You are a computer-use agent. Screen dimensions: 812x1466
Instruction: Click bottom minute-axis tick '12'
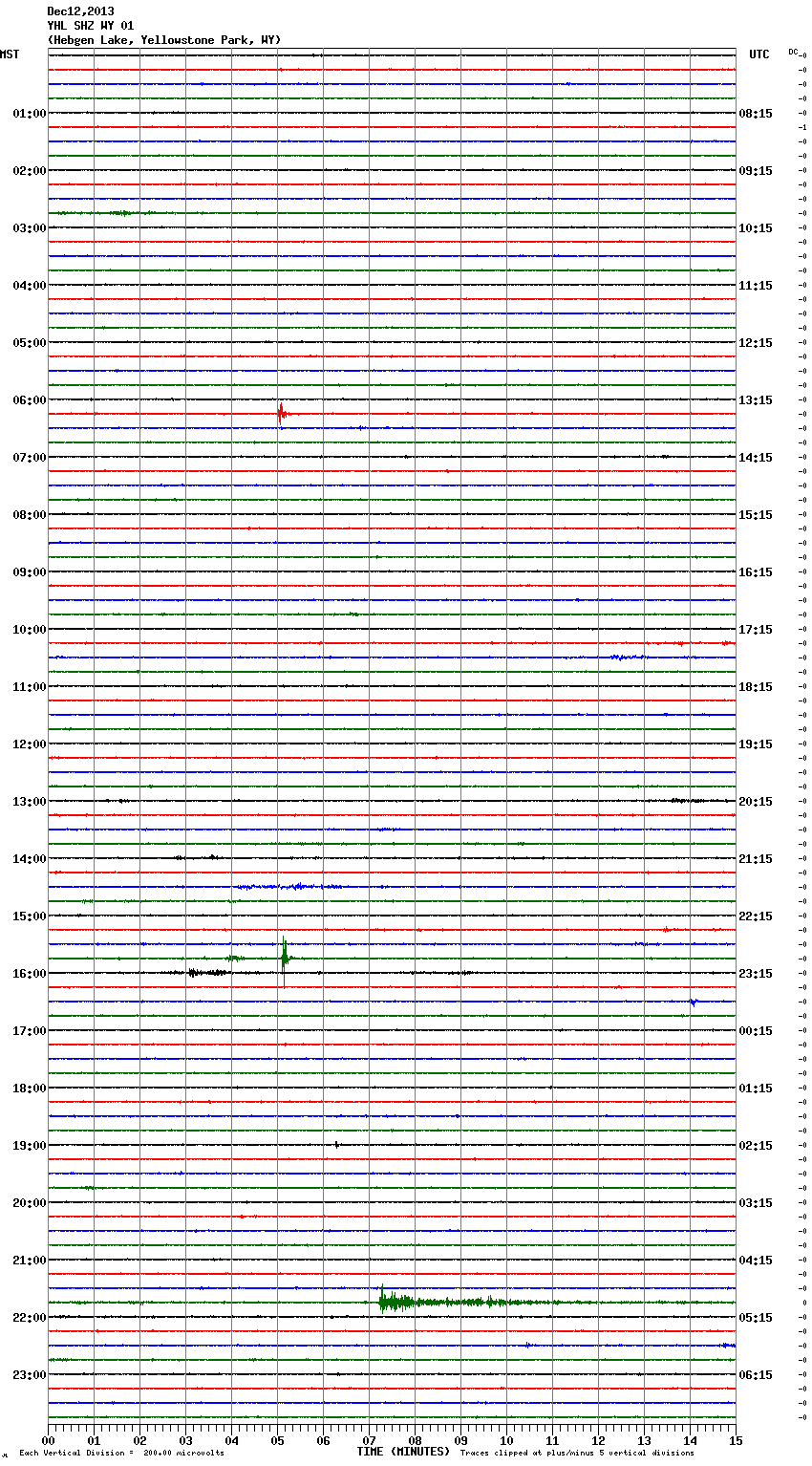coord(598,1440)
